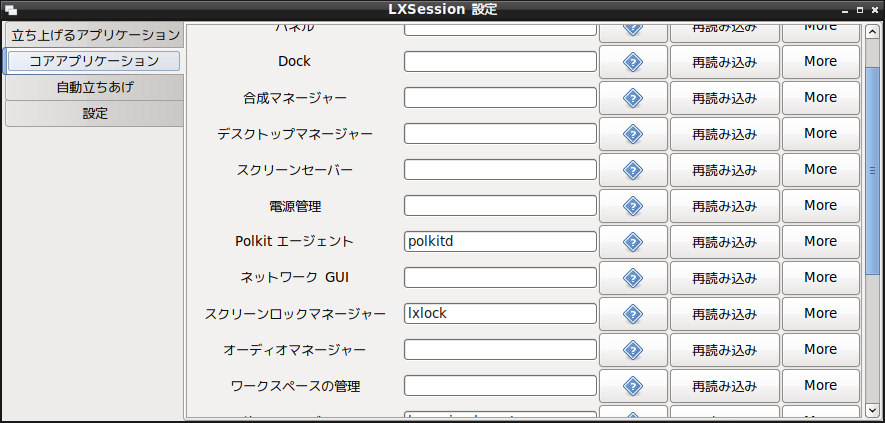Show help for スクリーンロックマネージャー

633,313
